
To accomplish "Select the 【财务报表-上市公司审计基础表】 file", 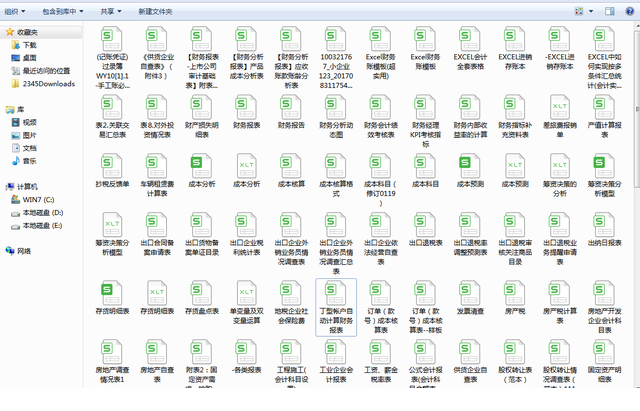I will [x=202, y=58].
